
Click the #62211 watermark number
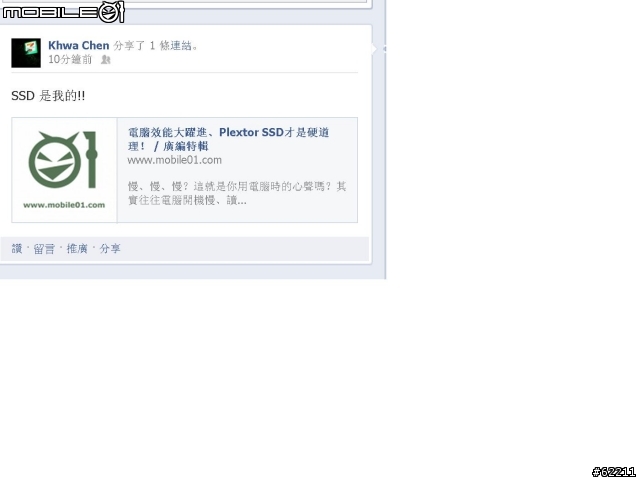click(614, 472)
